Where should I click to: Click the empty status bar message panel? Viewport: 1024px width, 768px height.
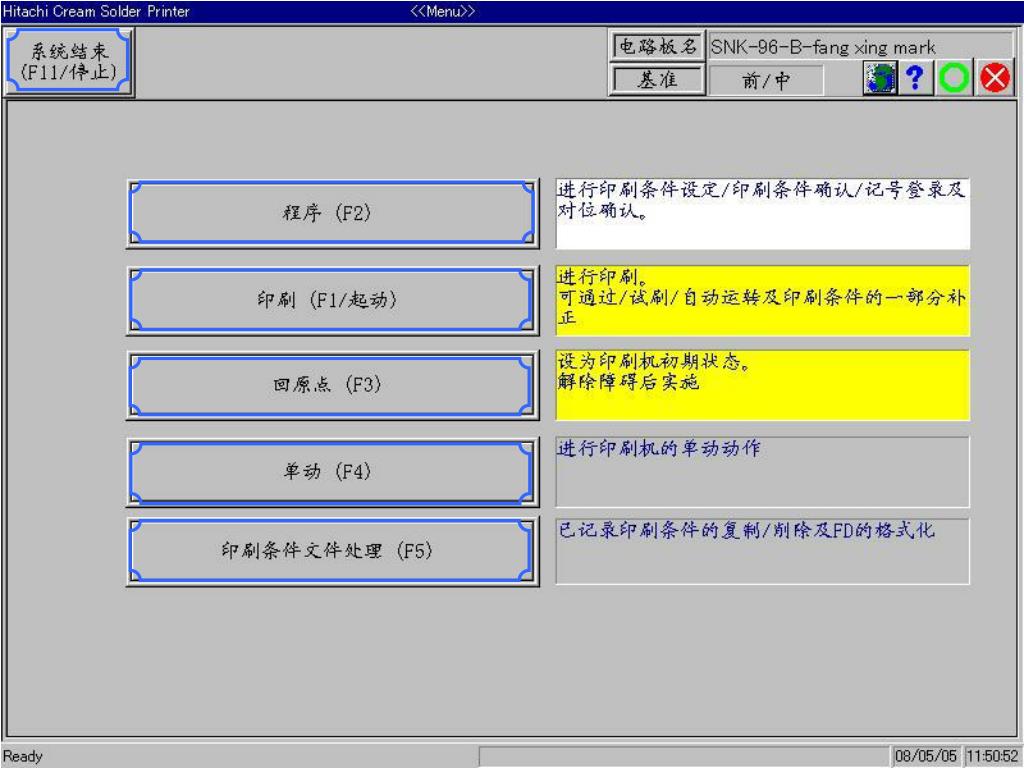click(x=684, y=756)
